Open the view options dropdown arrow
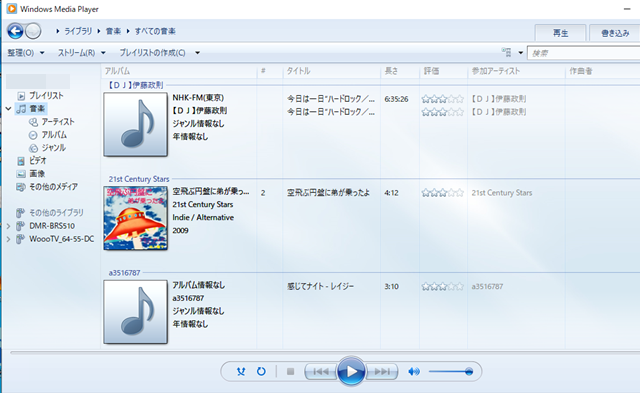The height and width of the screenshot is (393, 640). coord(520,53)
